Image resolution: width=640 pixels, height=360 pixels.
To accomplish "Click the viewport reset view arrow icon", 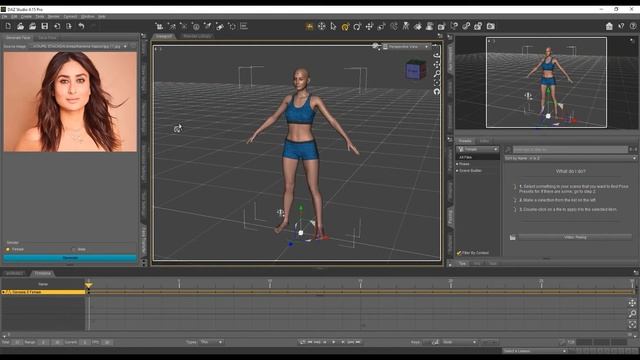I will (x=436, y=91).
